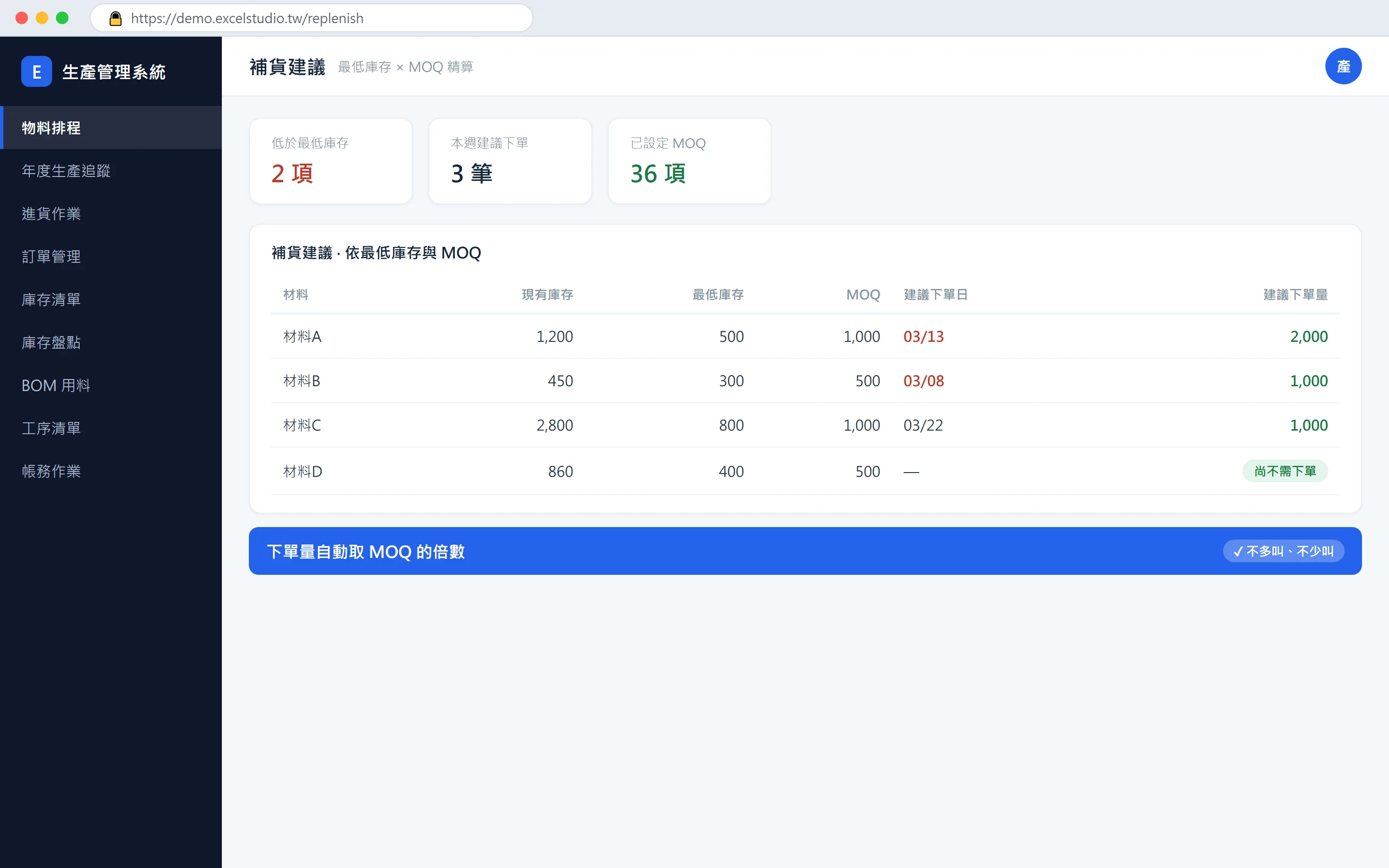Click 材料B minimum stock 300

731,380
